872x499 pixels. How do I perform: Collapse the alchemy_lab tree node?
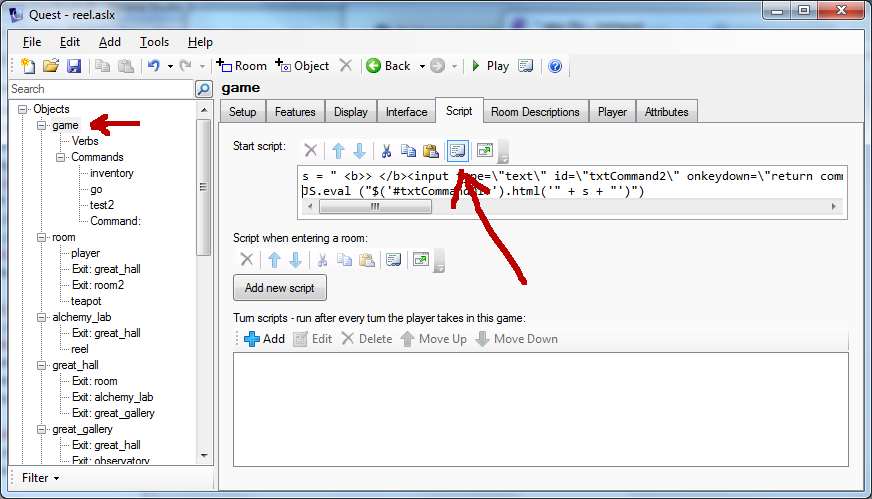click(42, 317)
